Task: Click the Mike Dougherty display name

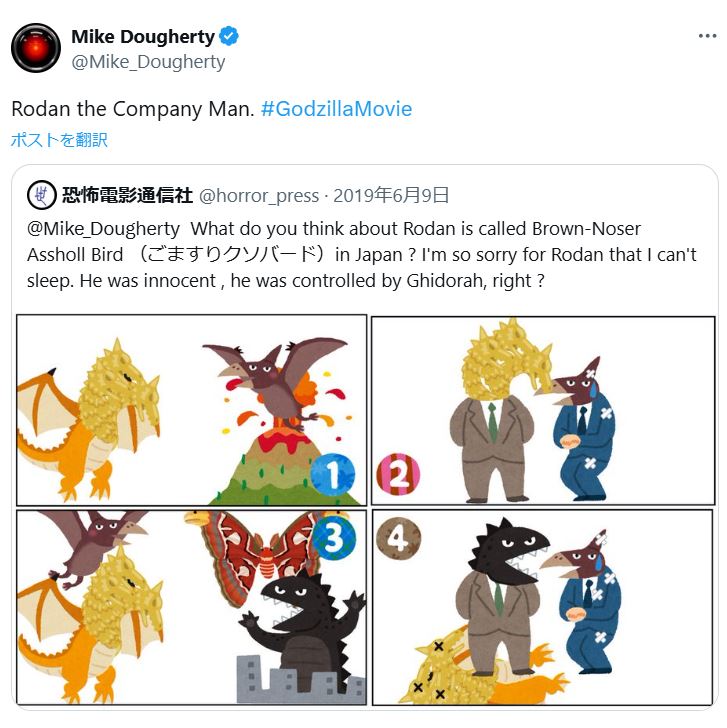Action: tap(143, 37)
